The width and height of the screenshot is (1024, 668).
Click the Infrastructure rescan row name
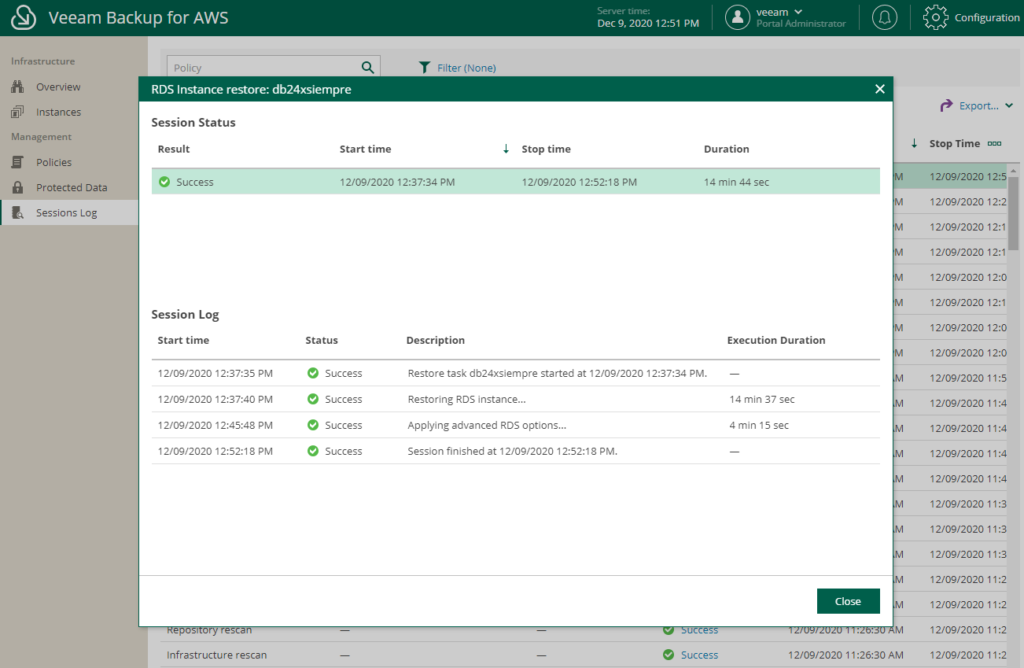[x=216, y=655]
